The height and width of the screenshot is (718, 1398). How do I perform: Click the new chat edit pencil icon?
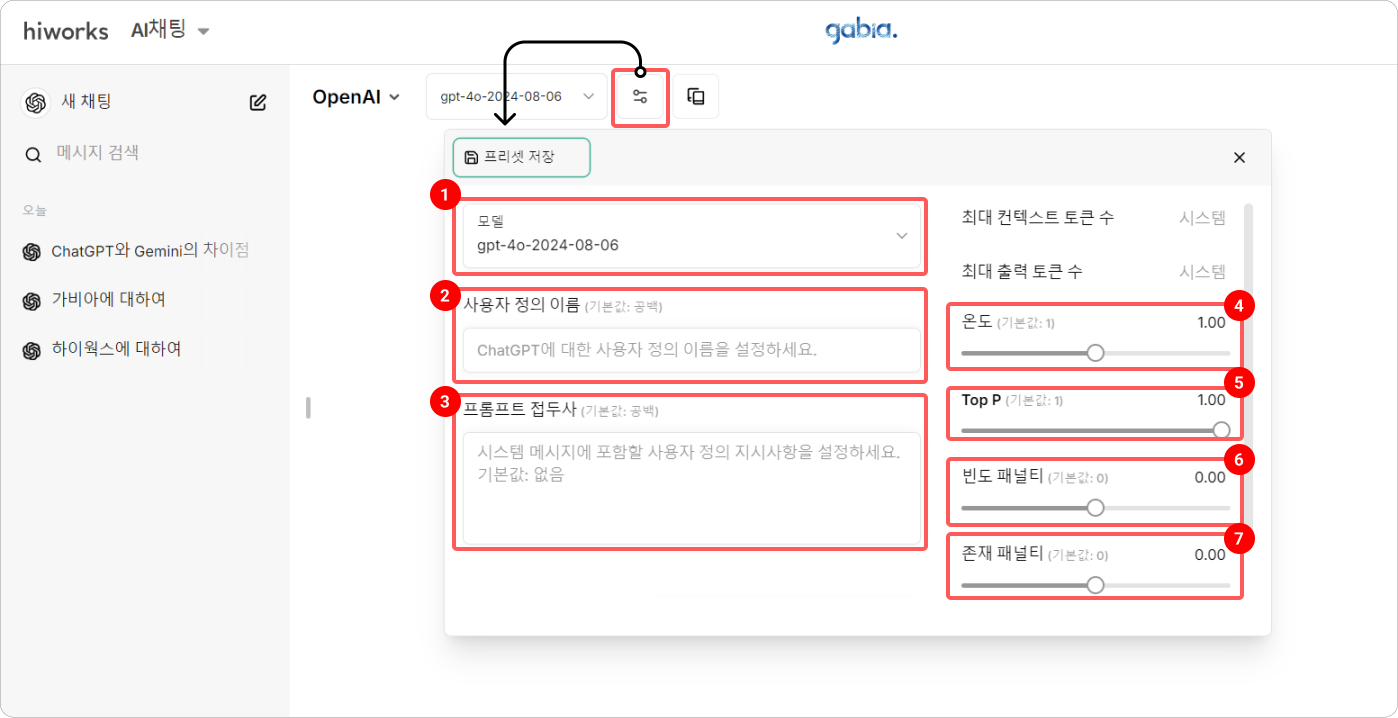pyautogui.click(x=258, y=102)
